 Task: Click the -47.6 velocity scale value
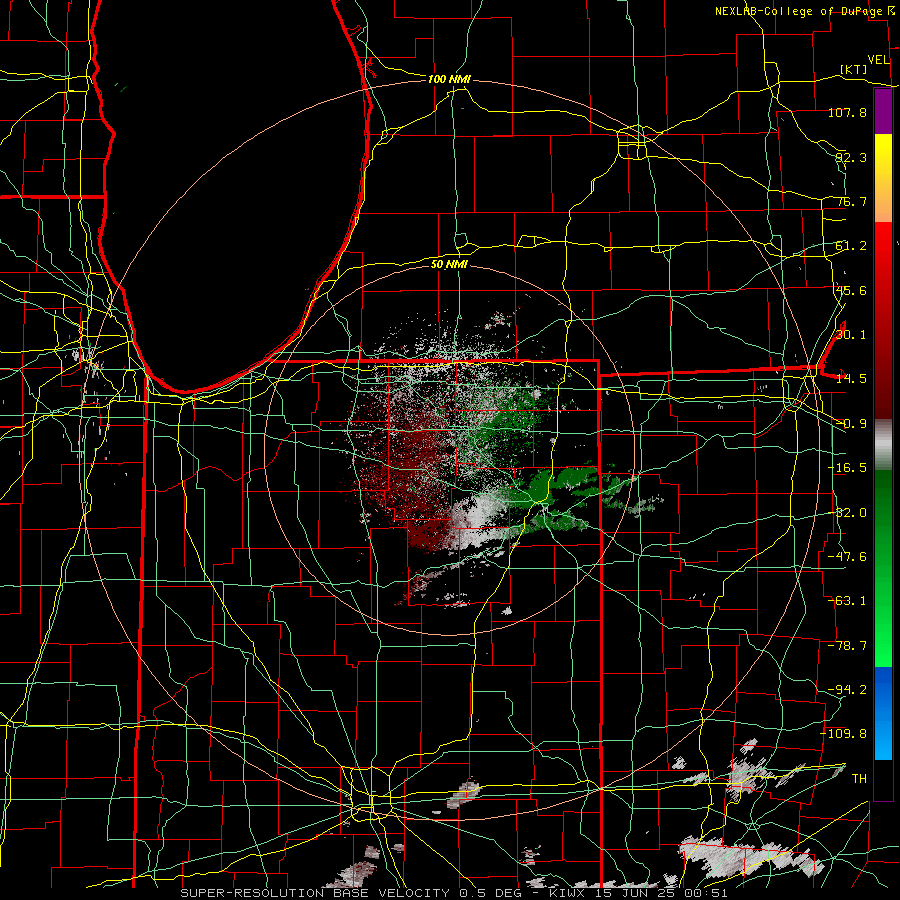pos(847,557)
